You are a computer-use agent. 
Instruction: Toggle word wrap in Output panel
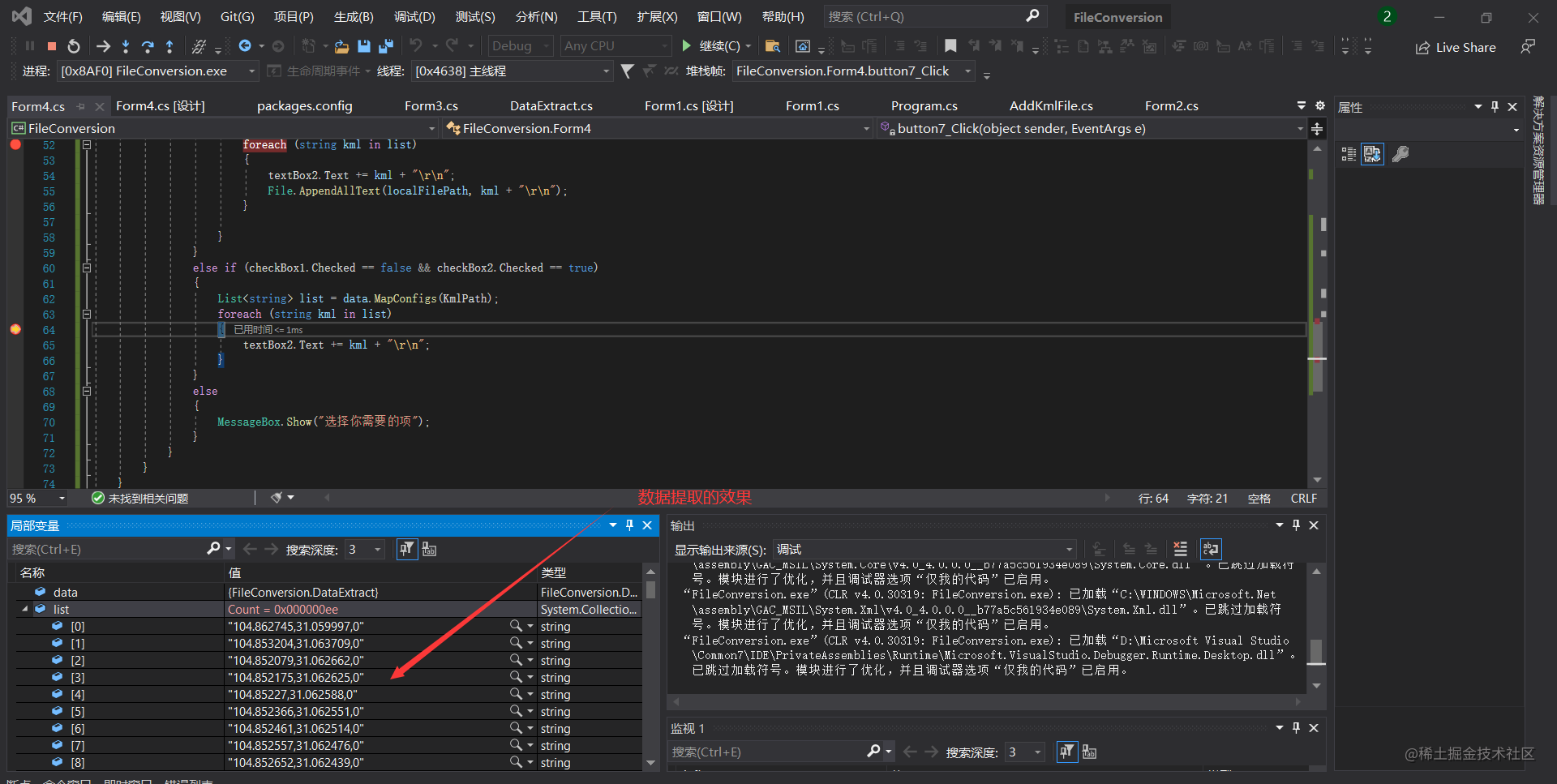[x=1211, y=549]
